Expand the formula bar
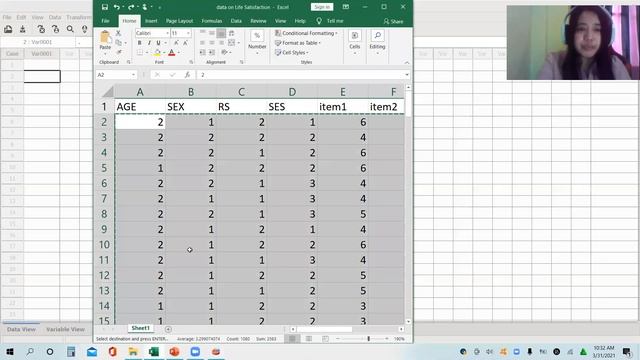 pyautogui.click(x=407, y=75)
